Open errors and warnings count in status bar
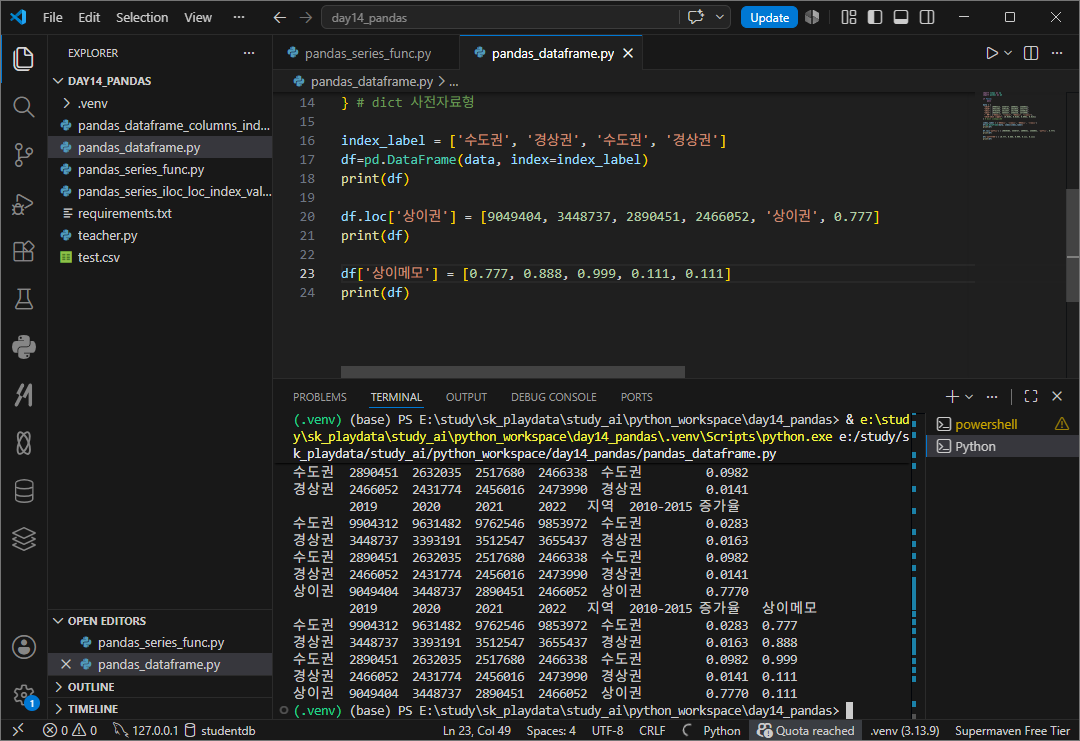The image size is (1080, 741). 70,730
